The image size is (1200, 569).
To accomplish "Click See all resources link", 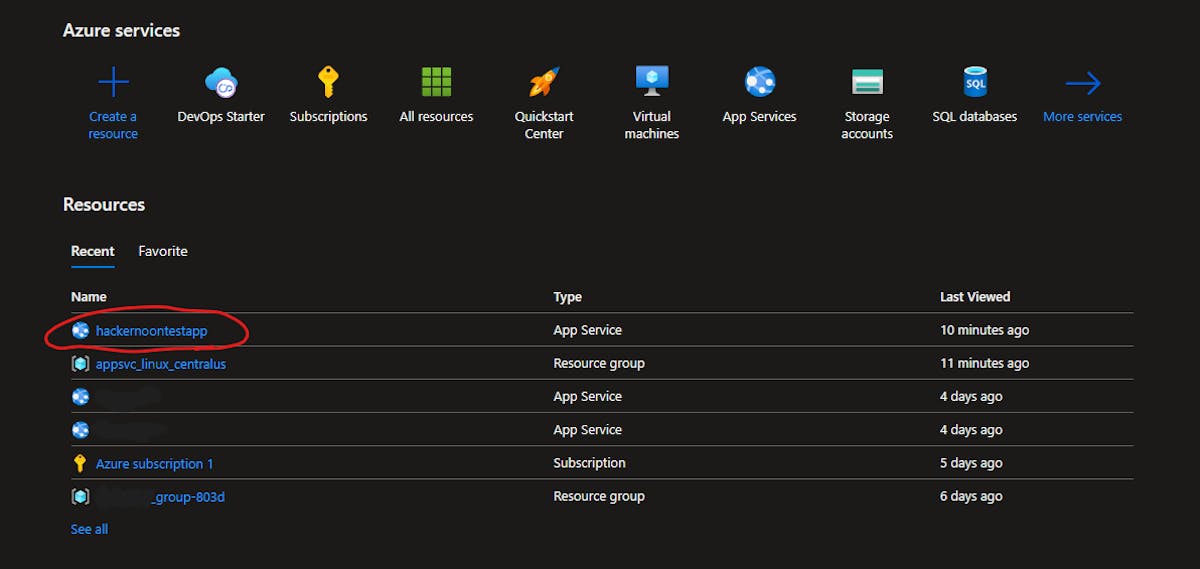I will 89,529.
